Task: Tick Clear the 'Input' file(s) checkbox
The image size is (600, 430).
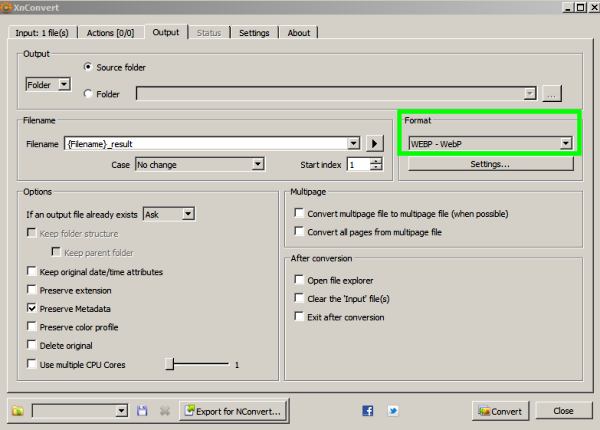Action: tap(299, 298)
